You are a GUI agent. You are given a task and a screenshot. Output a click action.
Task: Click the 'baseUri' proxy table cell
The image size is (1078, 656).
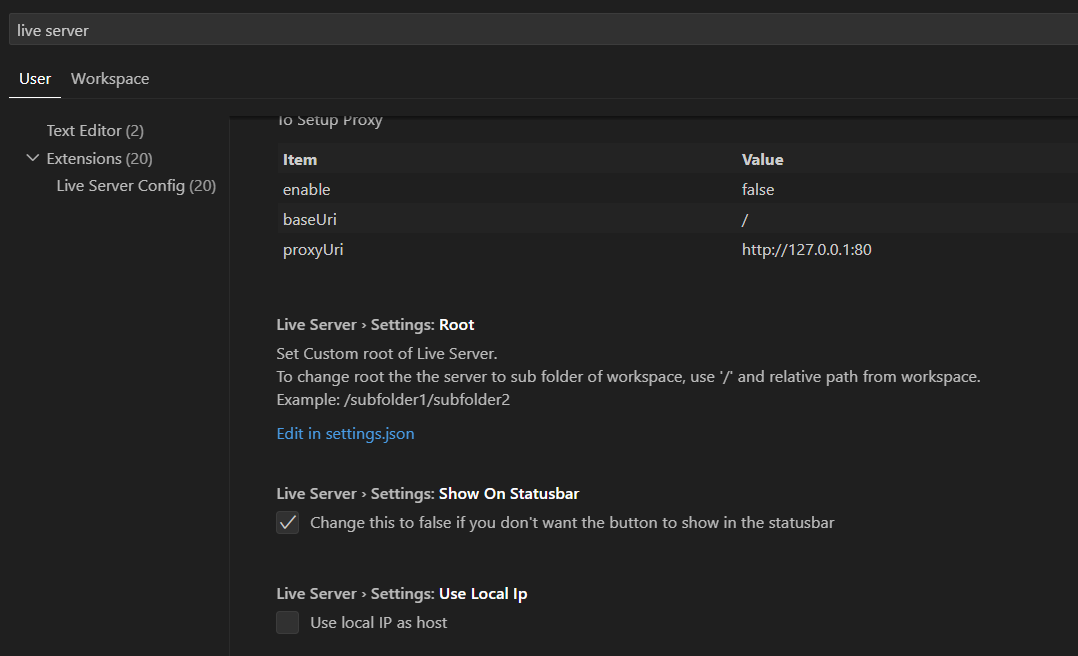309,219
